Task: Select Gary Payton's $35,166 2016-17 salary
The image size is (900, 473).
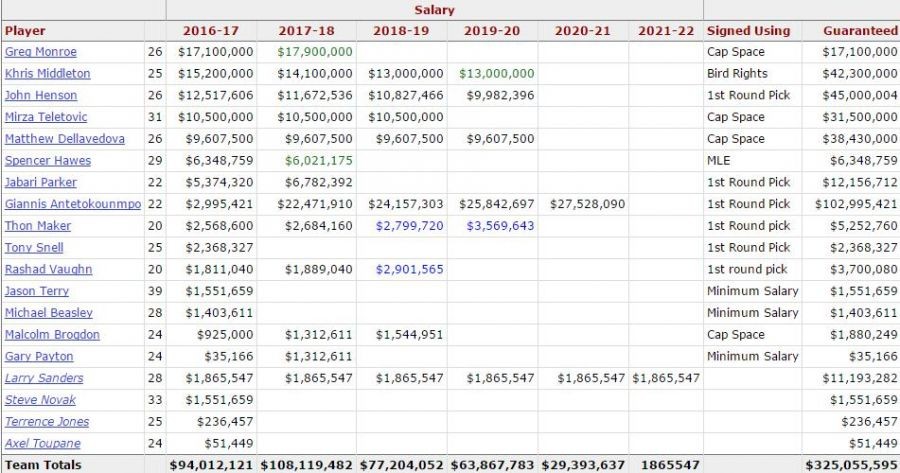Action: [x=228, y=356]
